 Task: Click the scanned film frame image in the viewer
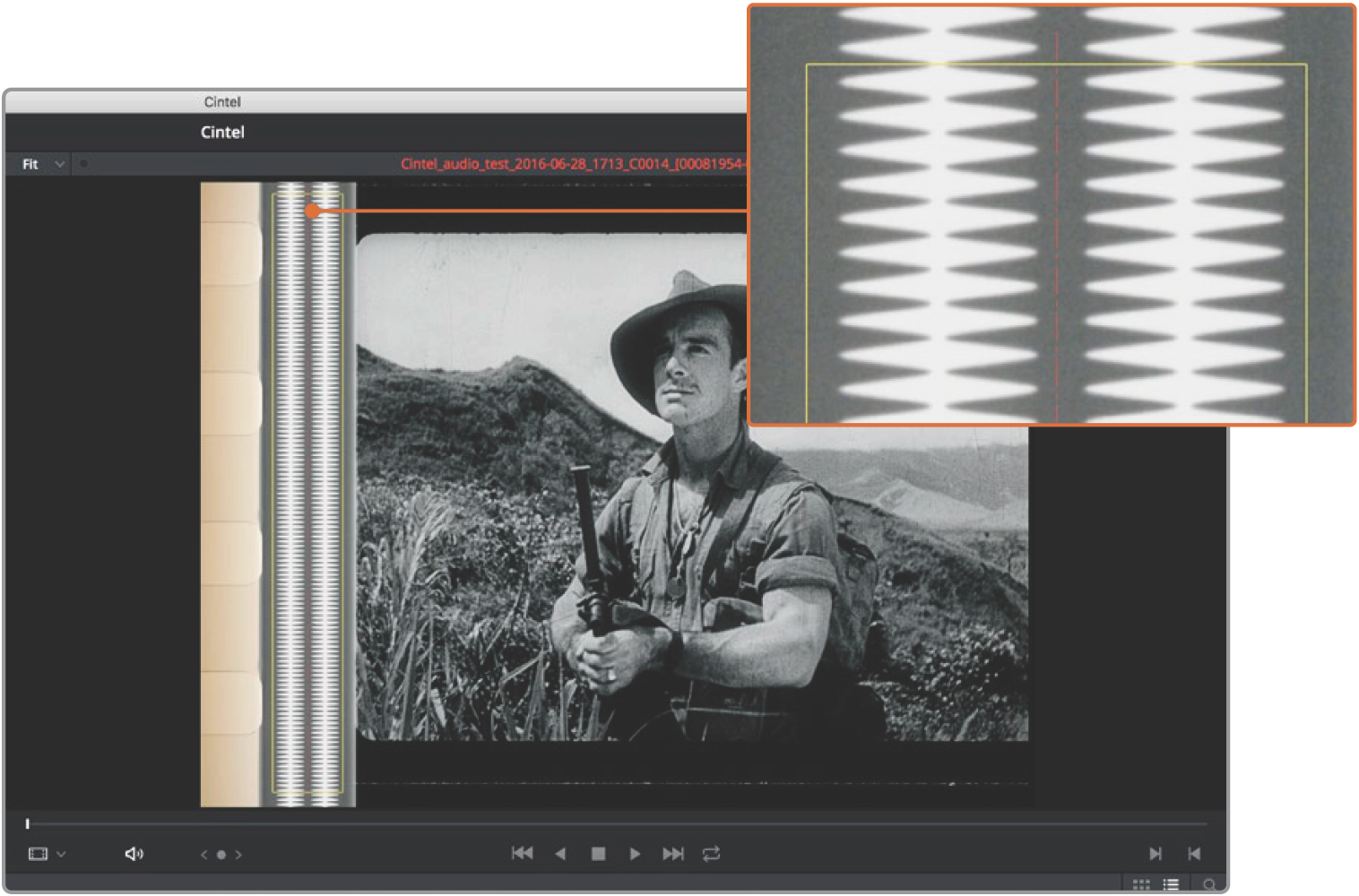pos(692,488)
